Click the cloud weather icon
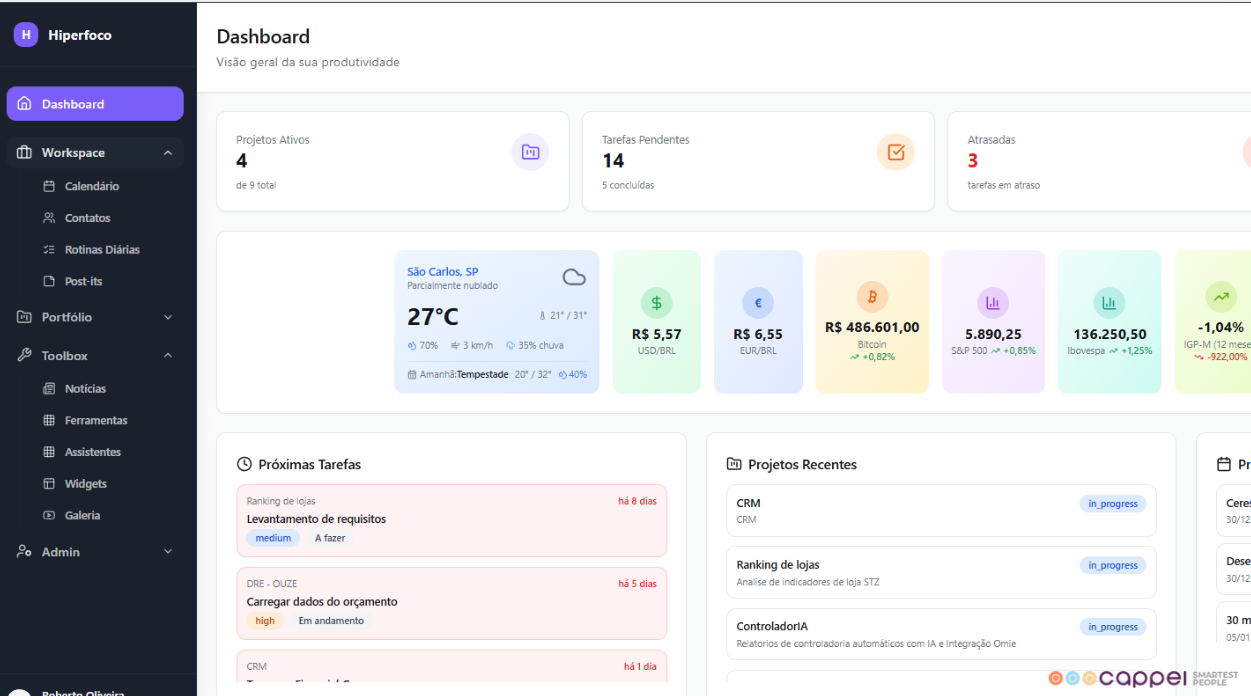1251x696 pixels. (x=574, y=278)
